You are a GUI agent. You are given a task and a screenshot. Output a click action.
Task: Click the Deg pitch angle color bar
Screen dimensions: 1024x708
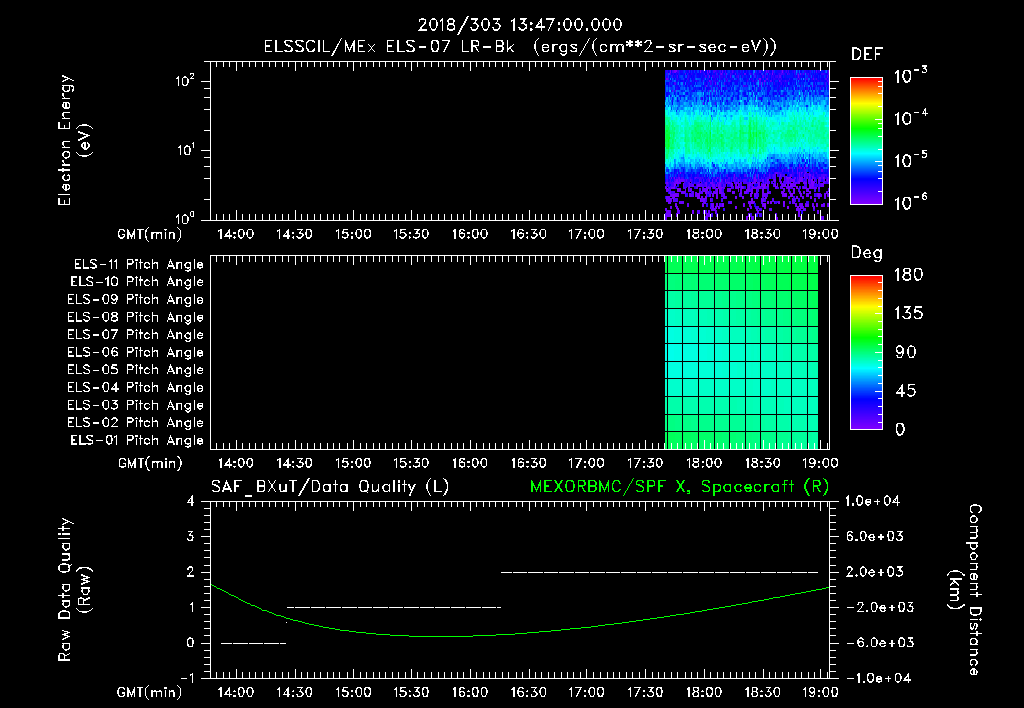coord(866,352)
